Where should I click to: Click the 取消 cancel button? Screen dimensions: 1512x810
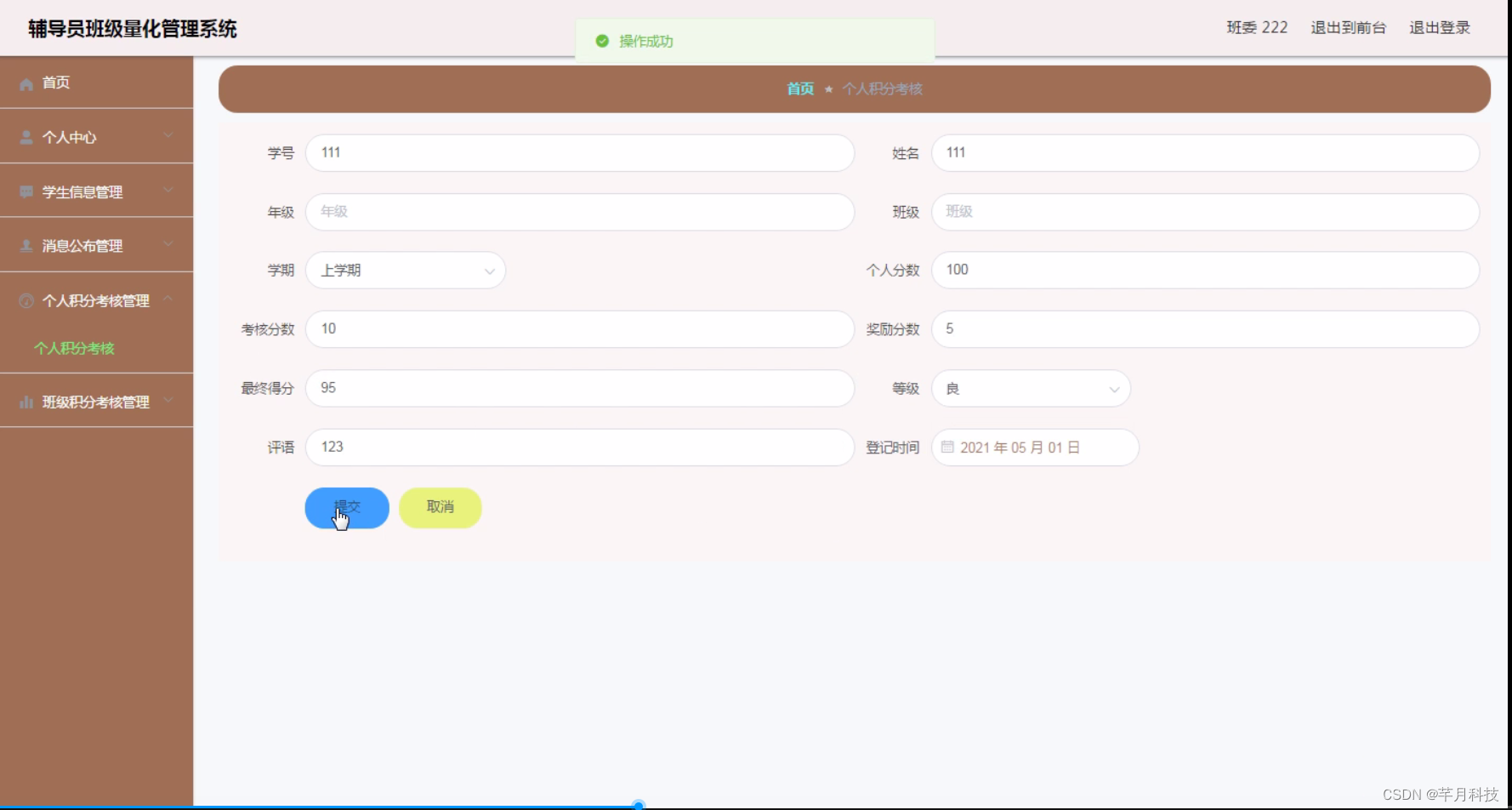[x=440, y=507]
